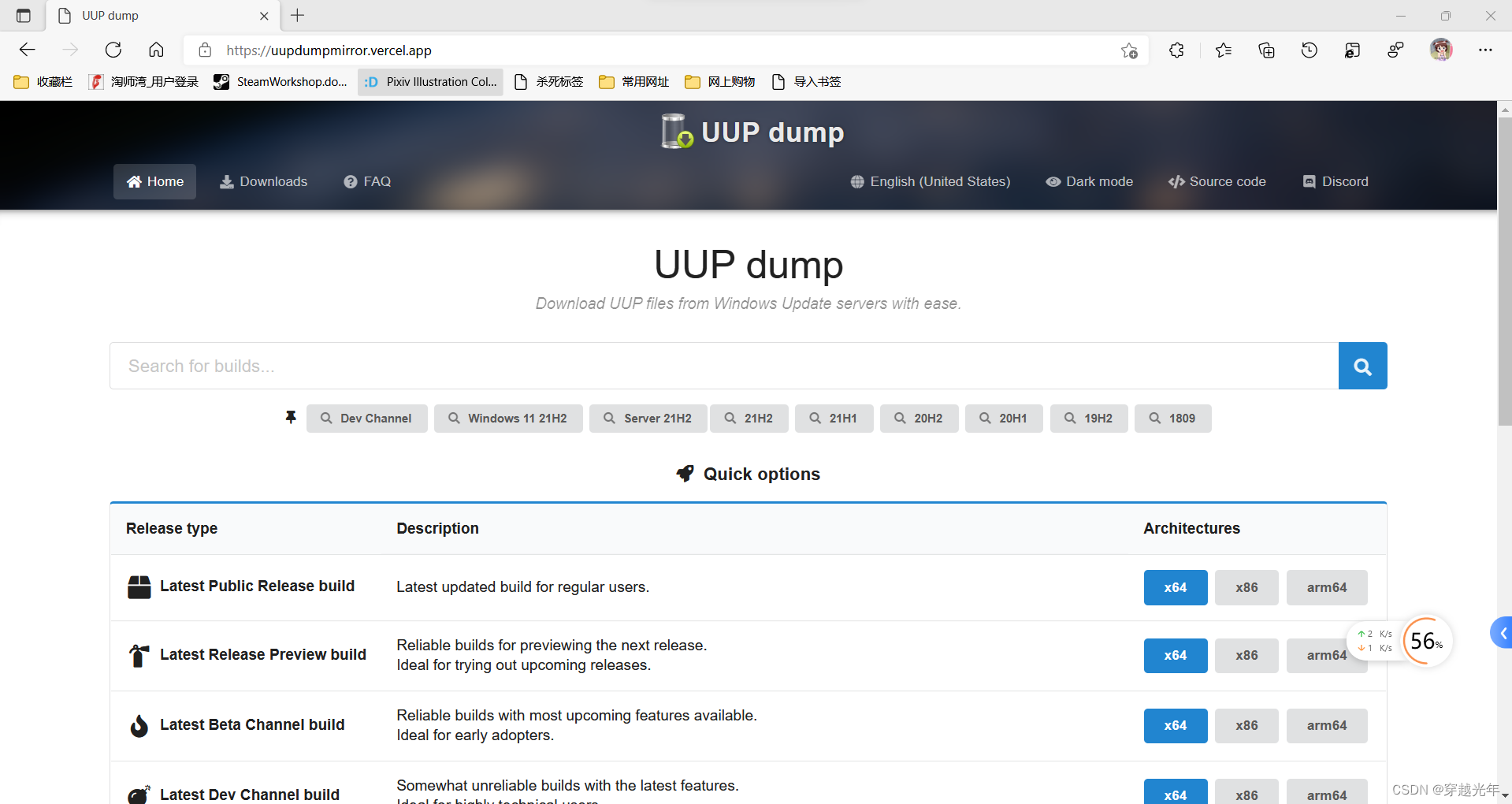1512x804 pixels.
Task: Open the browser account sync icon
Action: click(x=1395, y=50)
